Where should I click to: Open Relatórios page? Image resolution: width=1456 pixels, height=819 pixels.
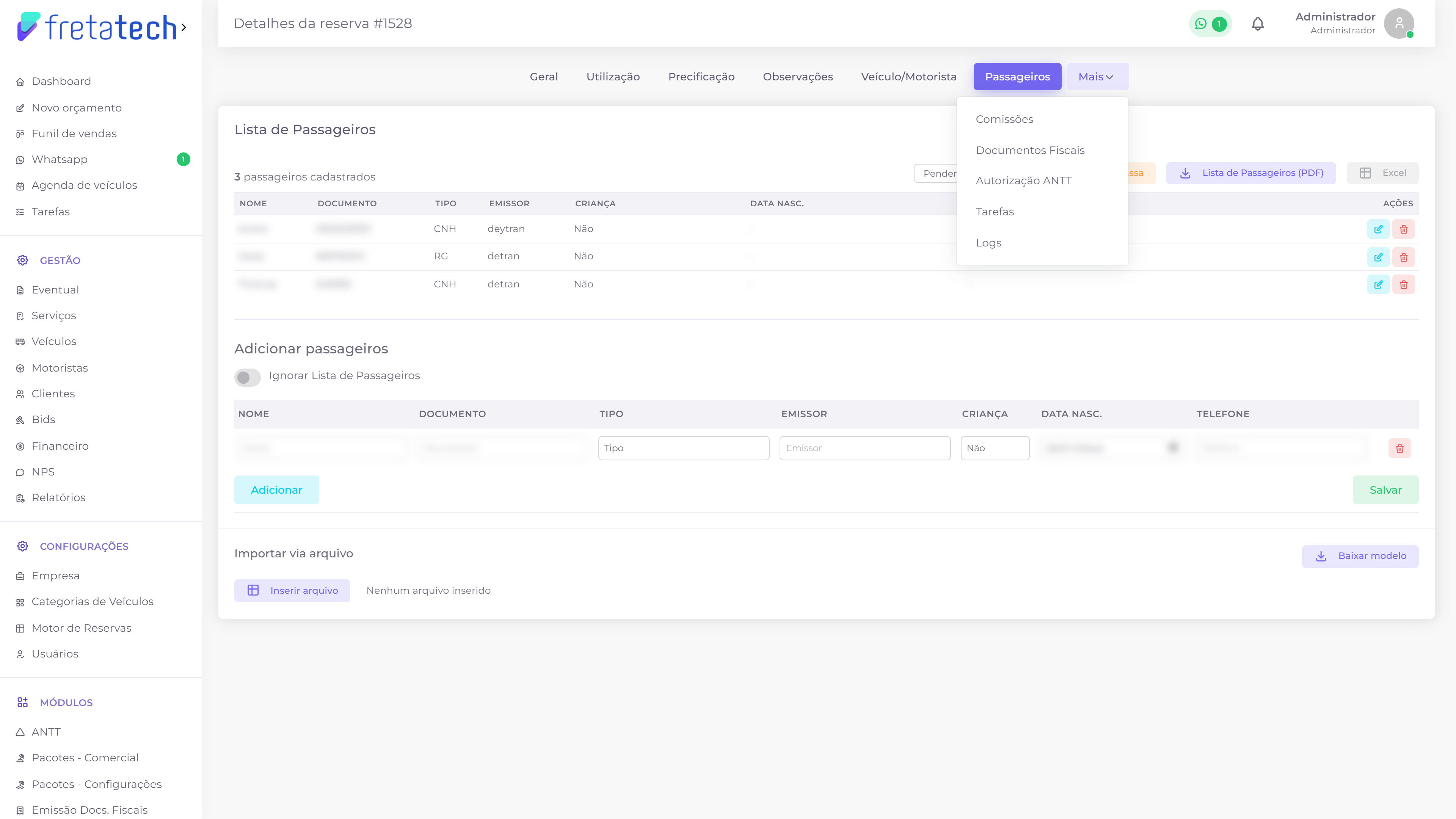58,498
